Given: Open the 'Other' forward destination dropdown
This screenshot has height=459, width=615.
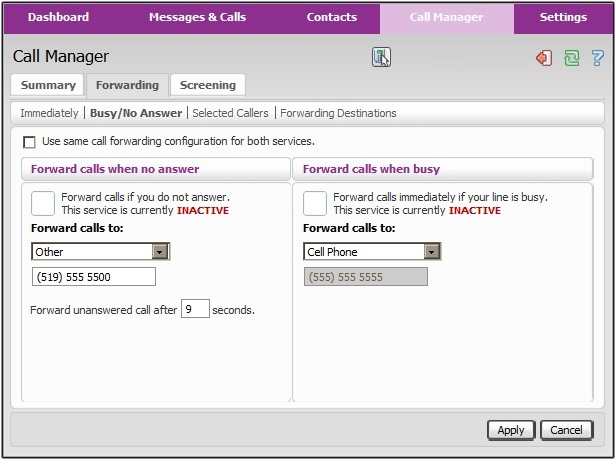Looking at the screenshot, I should coord(100,251).
